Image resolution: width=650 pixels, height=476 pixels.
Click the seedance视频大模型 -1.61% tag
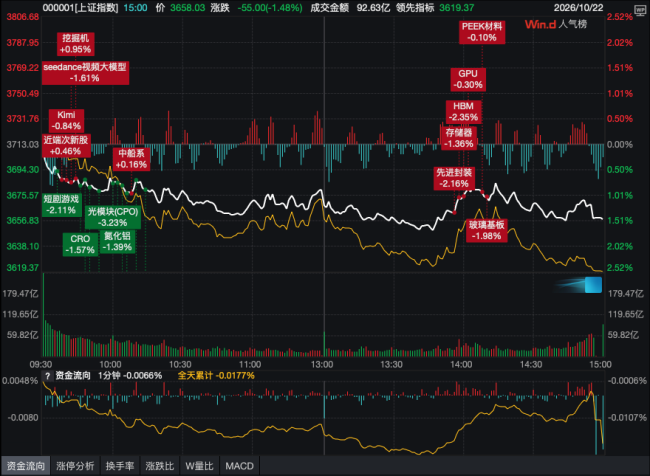click(85, 73)
